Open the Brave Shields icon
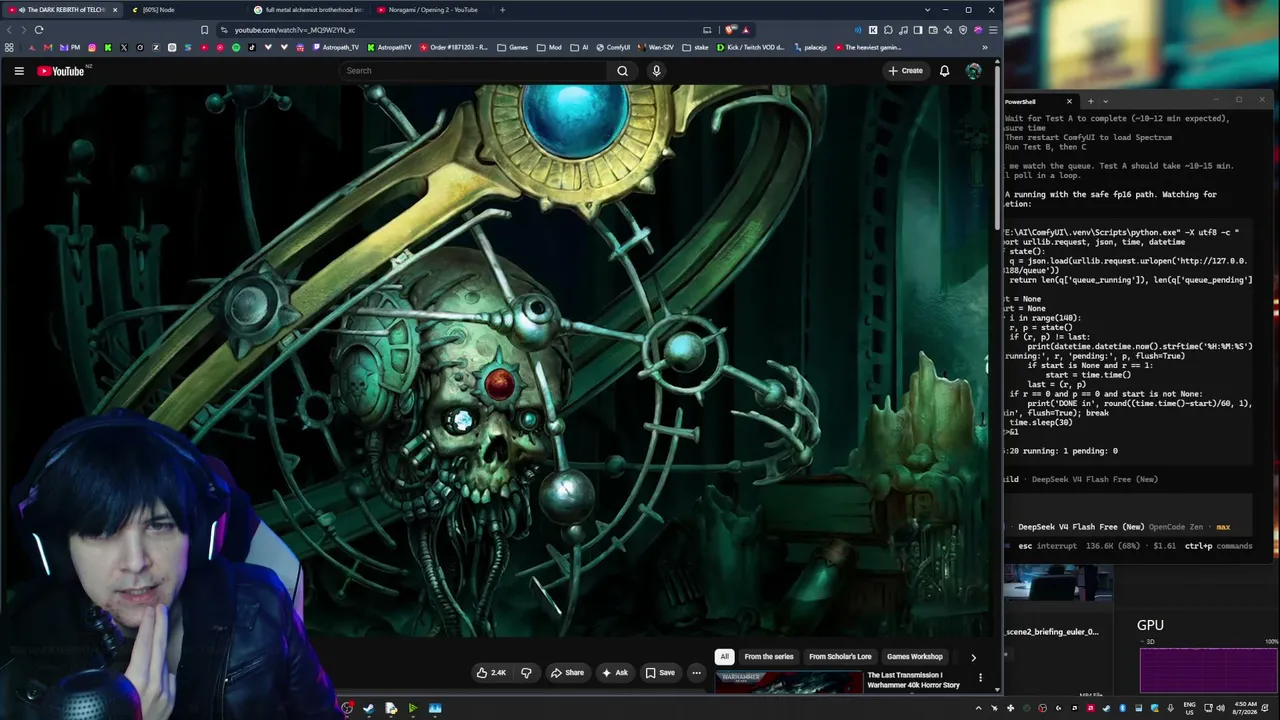This screenshot has height=720, width=1280. 730,30
